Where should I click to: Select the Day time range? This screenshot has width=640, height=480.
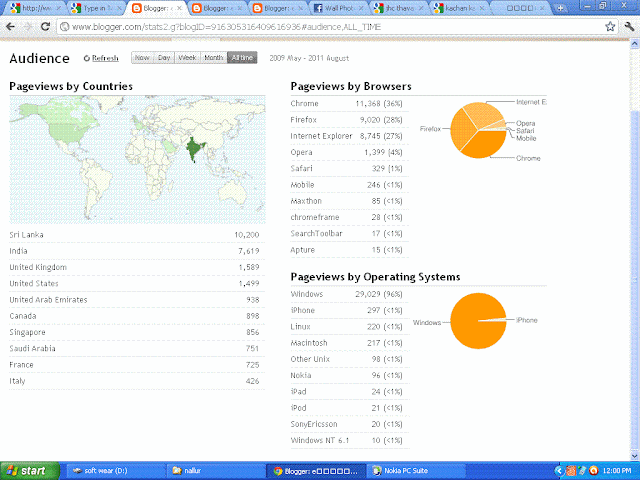(x=164, y=58)
